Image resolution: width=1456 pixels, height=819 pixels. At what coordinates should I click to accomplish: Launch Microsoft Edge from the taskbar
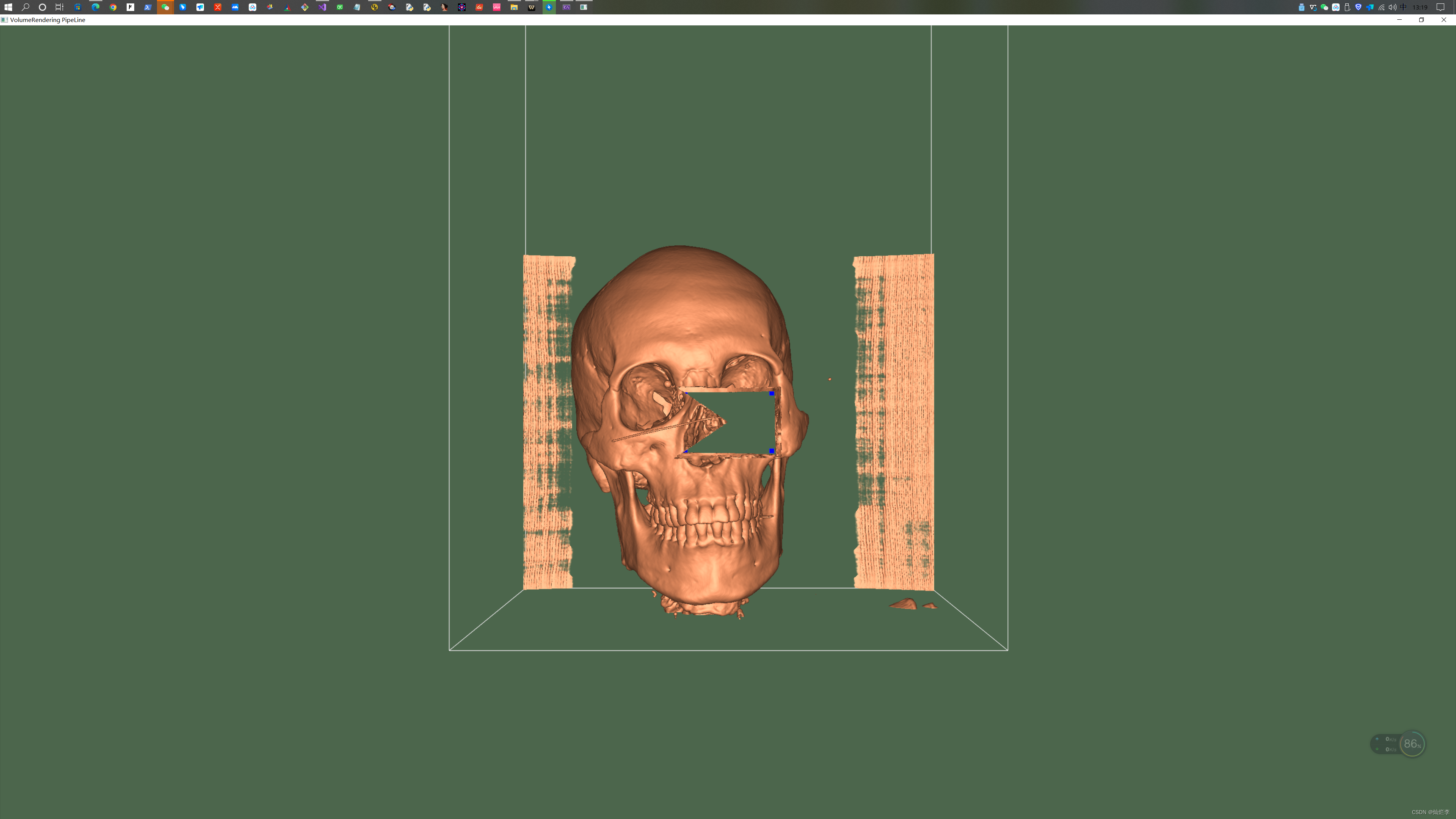click(96, 7)
